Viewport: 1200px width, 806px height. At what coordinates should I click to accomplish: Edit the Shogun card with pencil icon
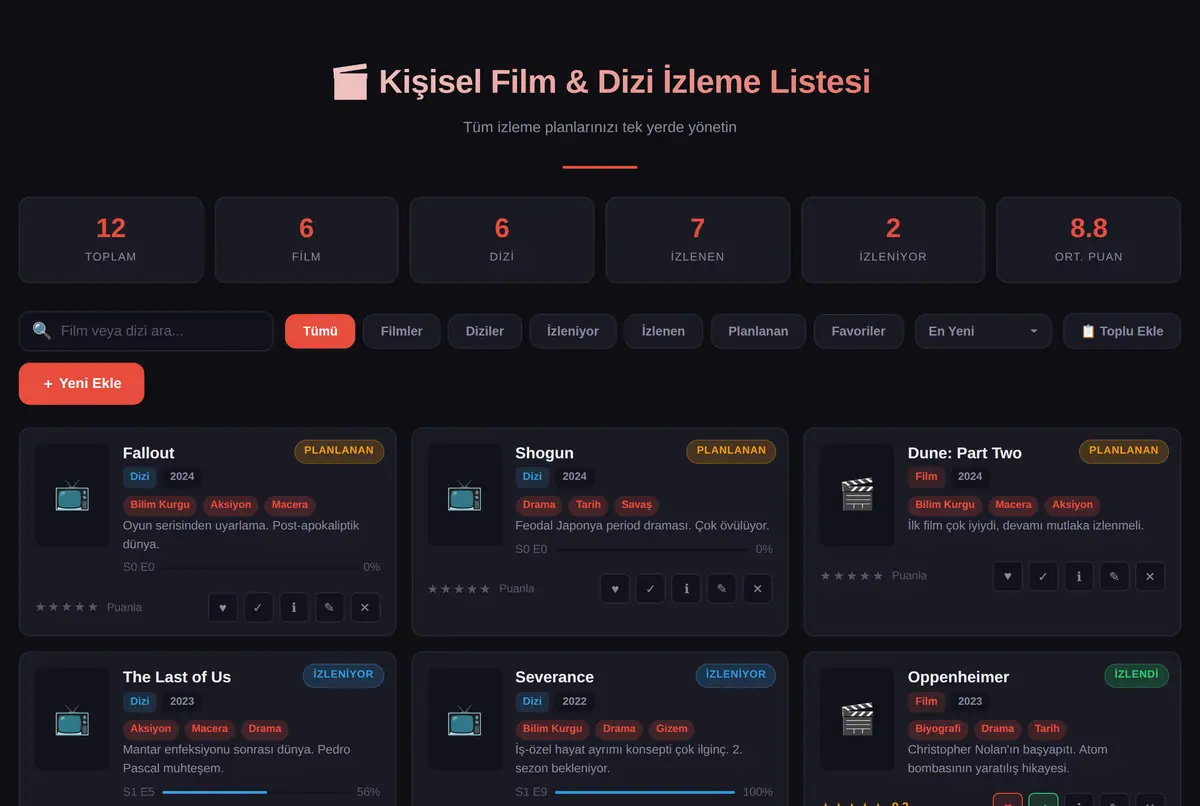point(721,589)
